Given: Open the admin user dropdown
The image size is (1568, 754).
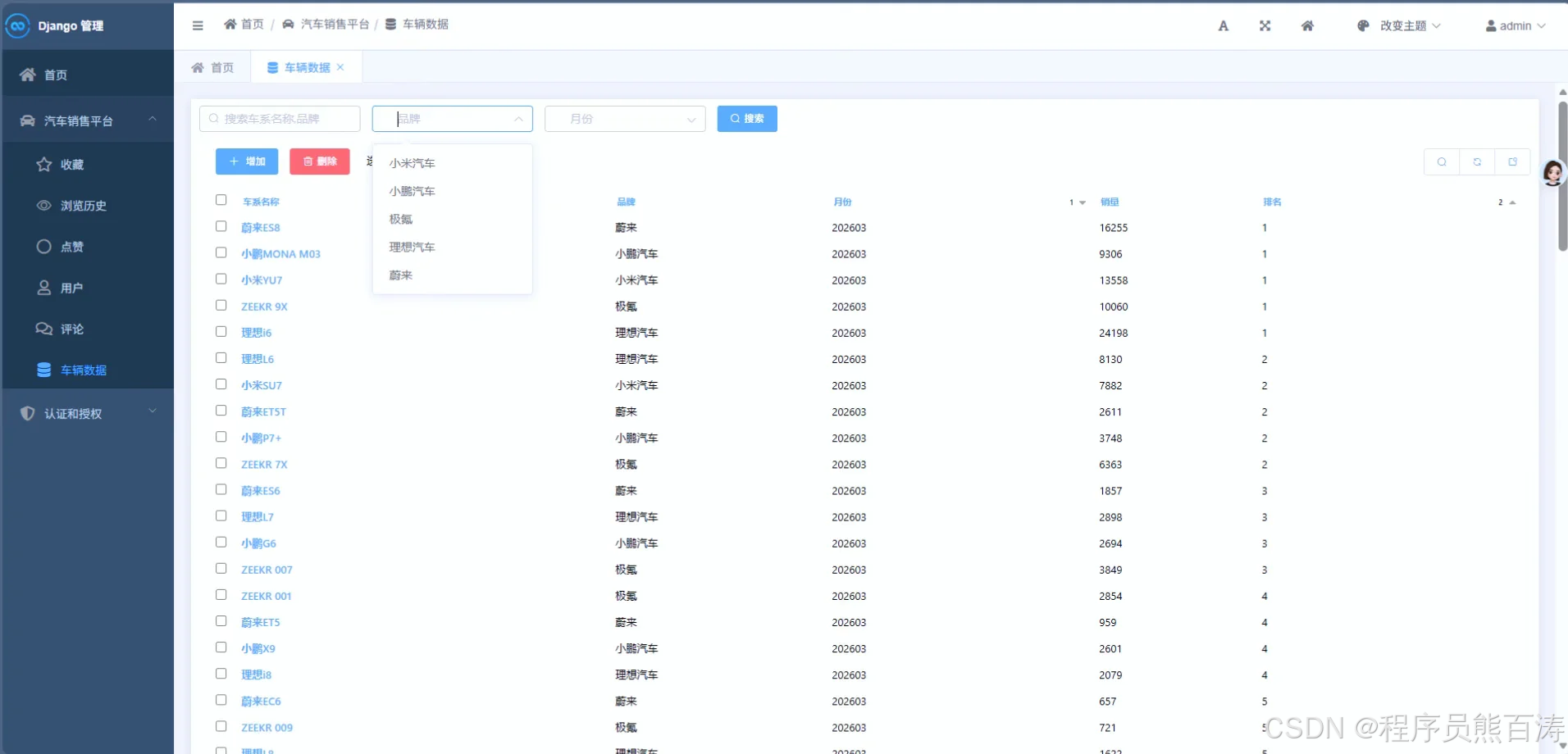Looking at the screenshot, I should [1516, 26].
